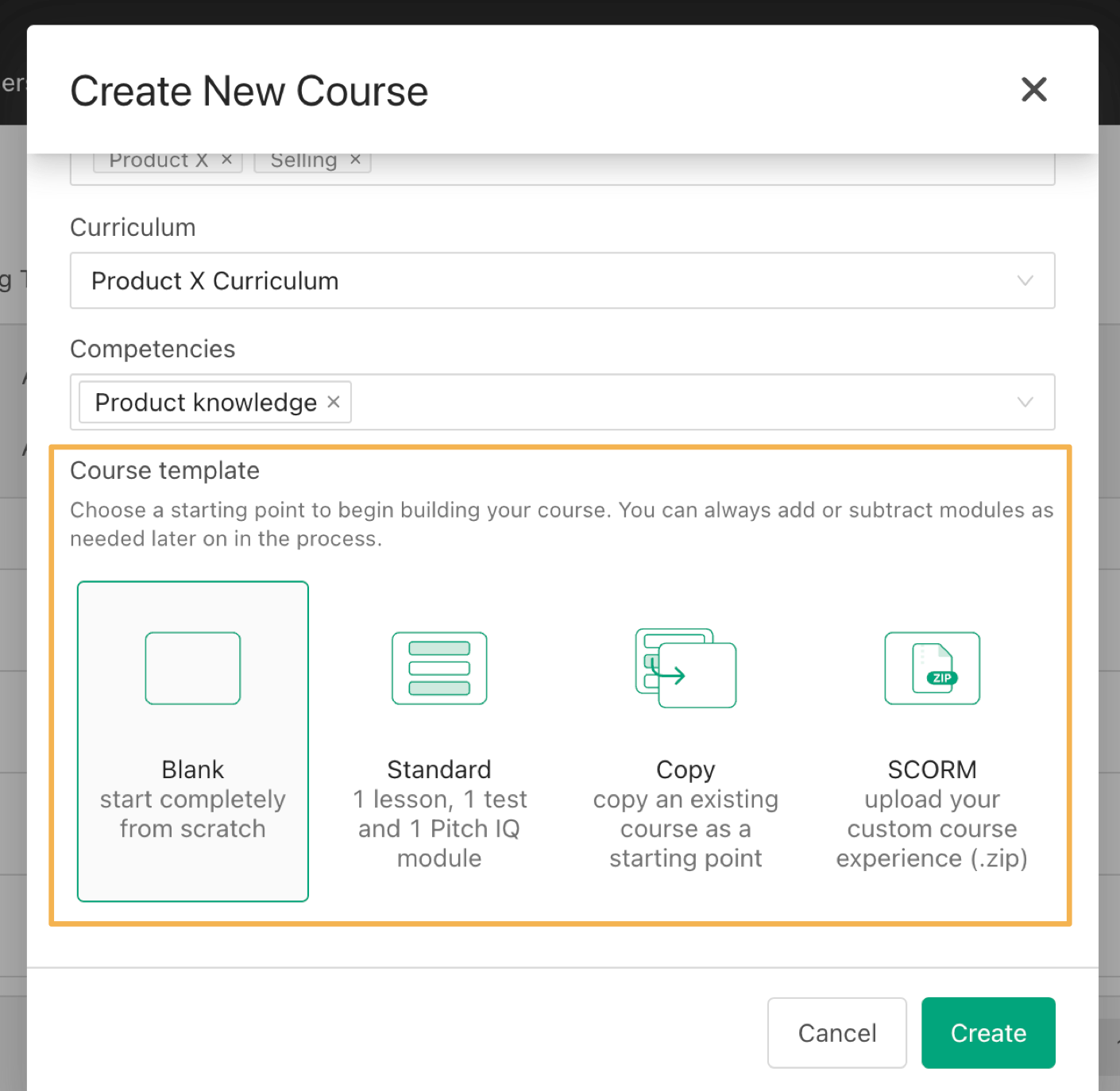Image resolution: width=1120 pixels, height=1091 pixels.
Task: Select the Blank template icon
Action: (x=193, y=668)
